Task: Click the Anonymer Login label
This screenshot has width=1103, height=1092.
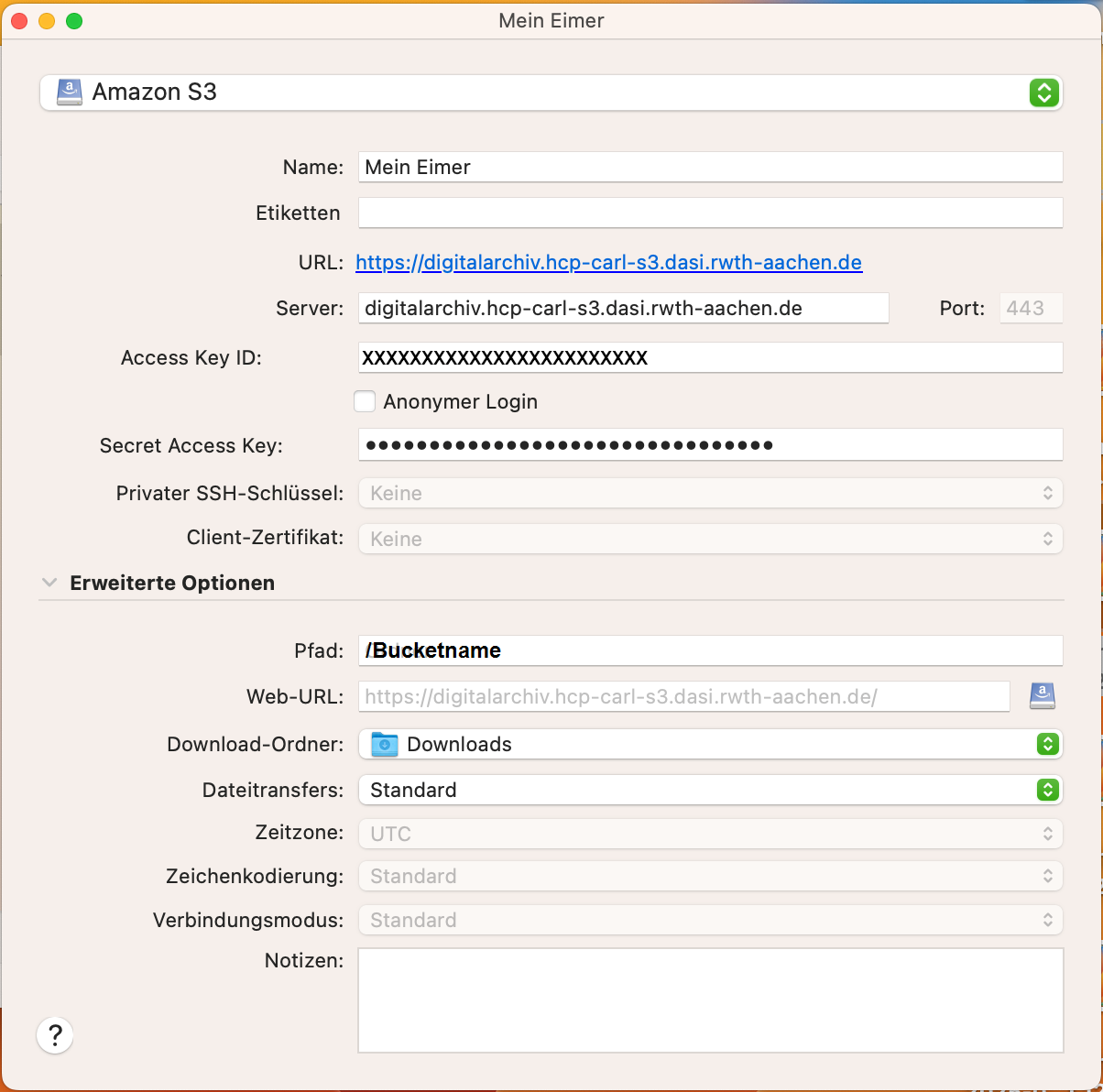Action: (460, 401)
